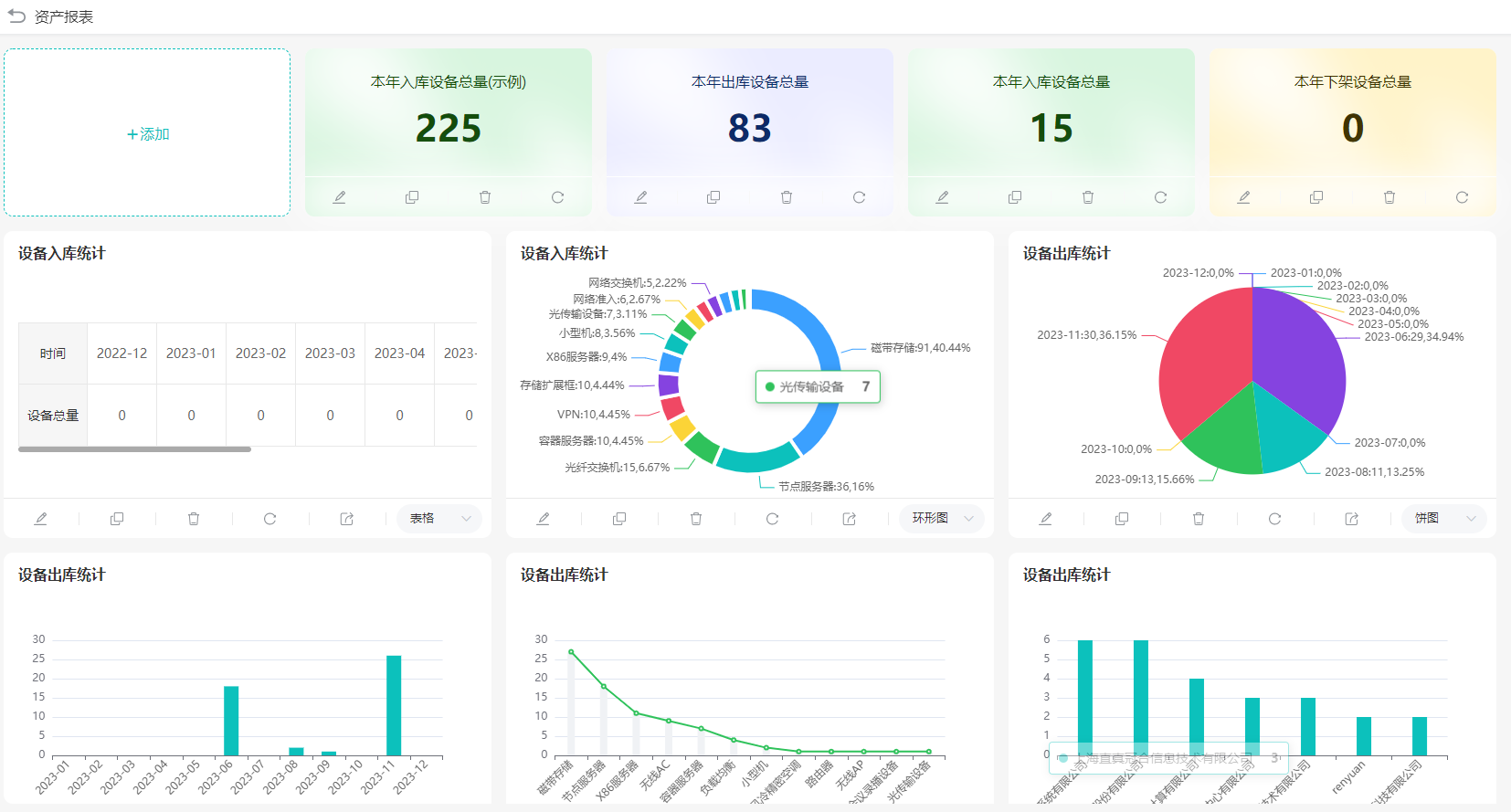The image size is (1511, 812).
Task: Click the 时间 header cell
Action: click(53, 353)
